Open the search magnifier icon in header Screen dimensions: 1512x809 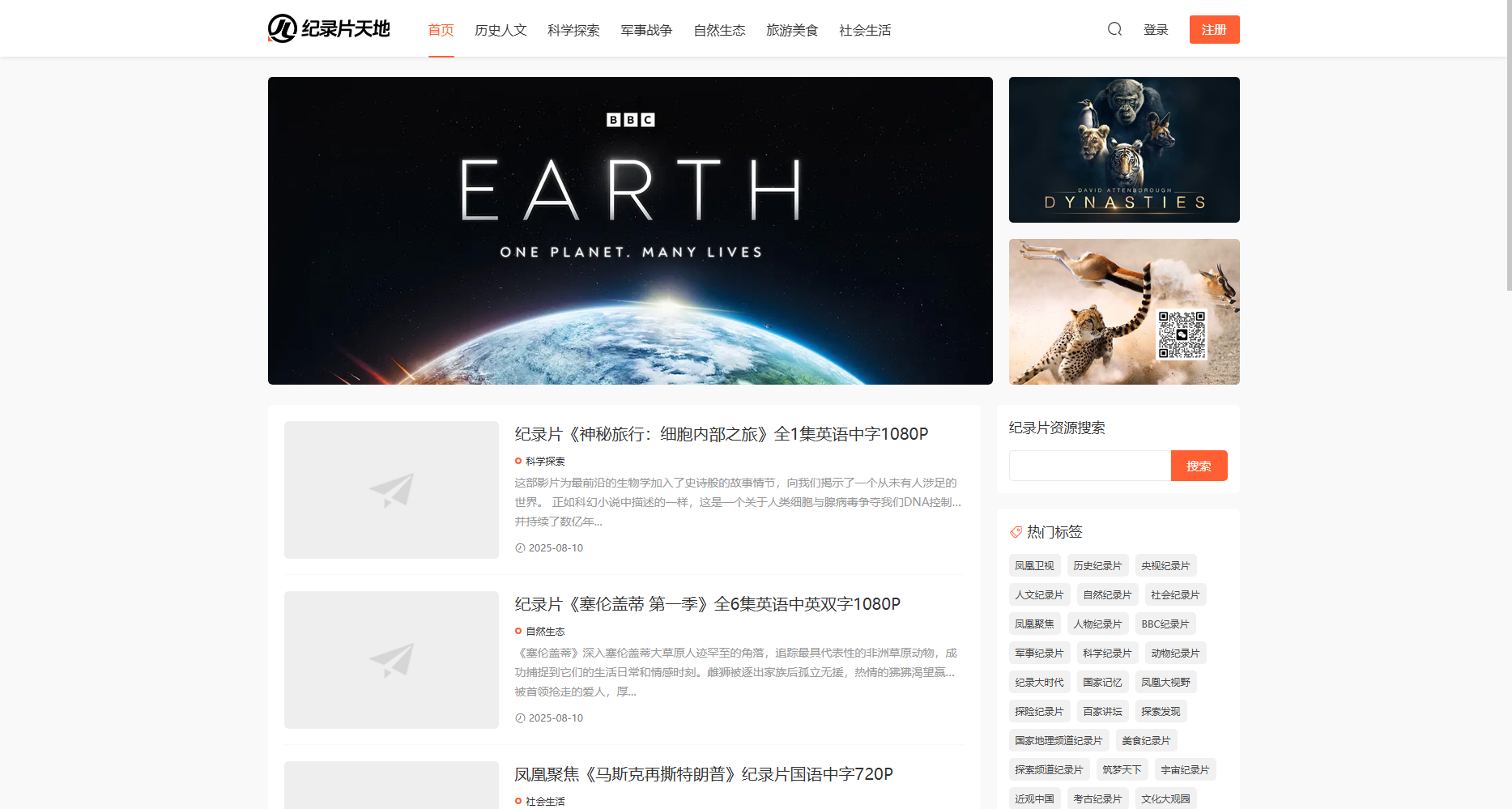click(x=1115, y=29)
